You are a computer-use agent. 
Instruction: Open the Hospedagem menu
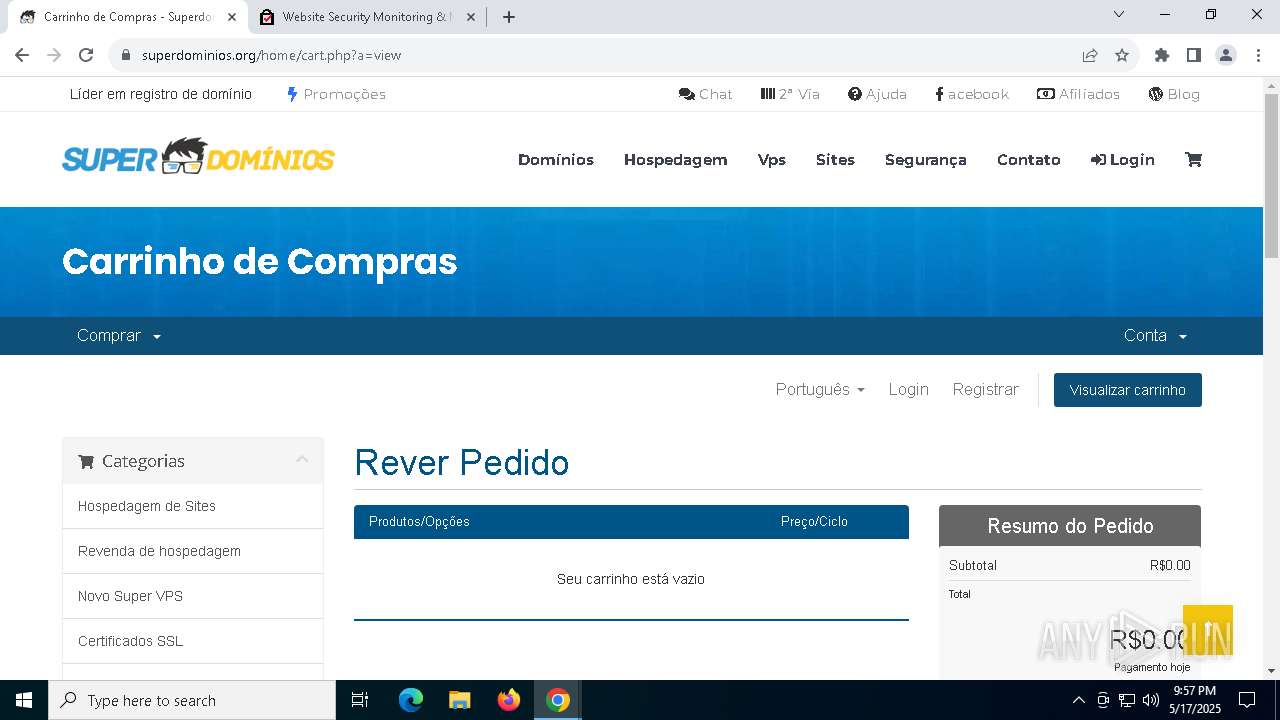676,160
